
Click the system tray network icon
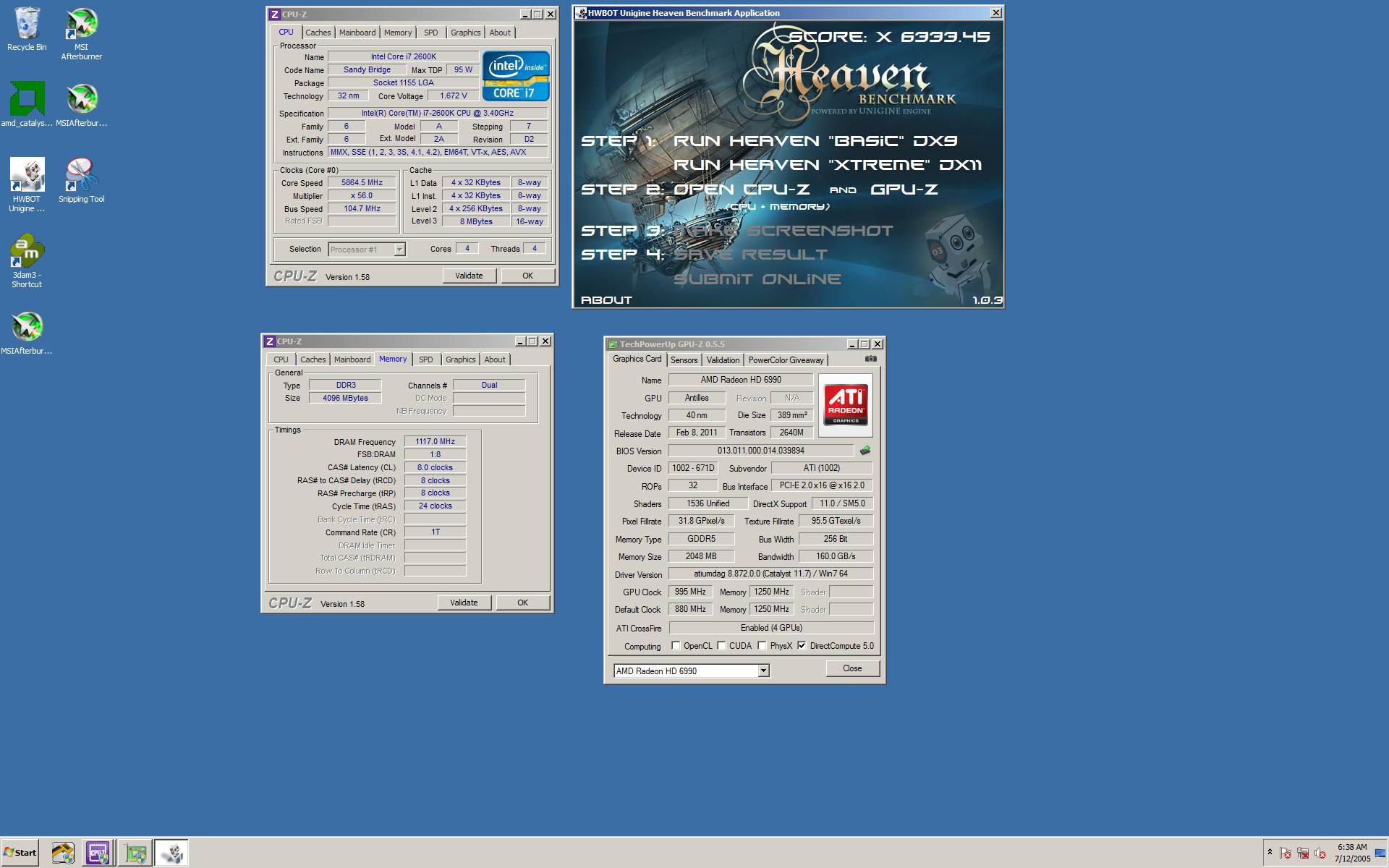(x=1303, y=854)
